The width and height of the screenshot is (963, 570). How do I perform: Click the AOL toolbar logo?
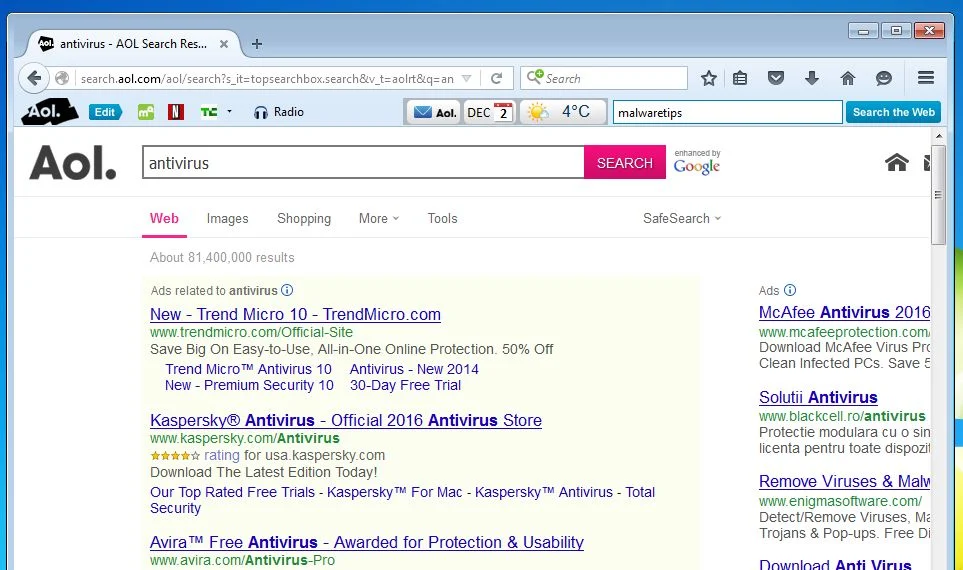(x=49, y=112)
